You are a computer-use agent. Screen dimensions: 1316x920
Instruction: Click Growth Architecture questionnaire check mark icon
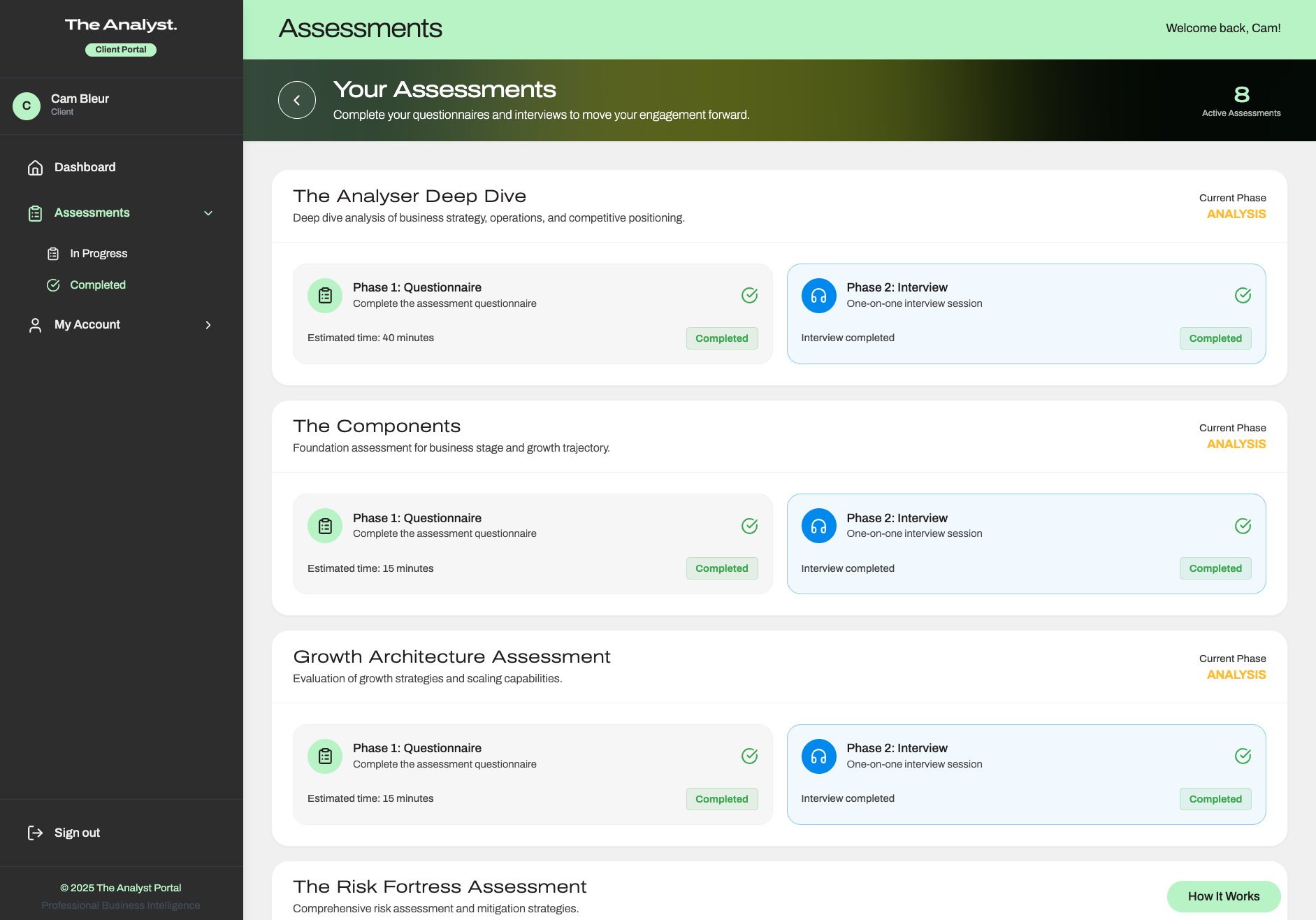tap(749, 756)
